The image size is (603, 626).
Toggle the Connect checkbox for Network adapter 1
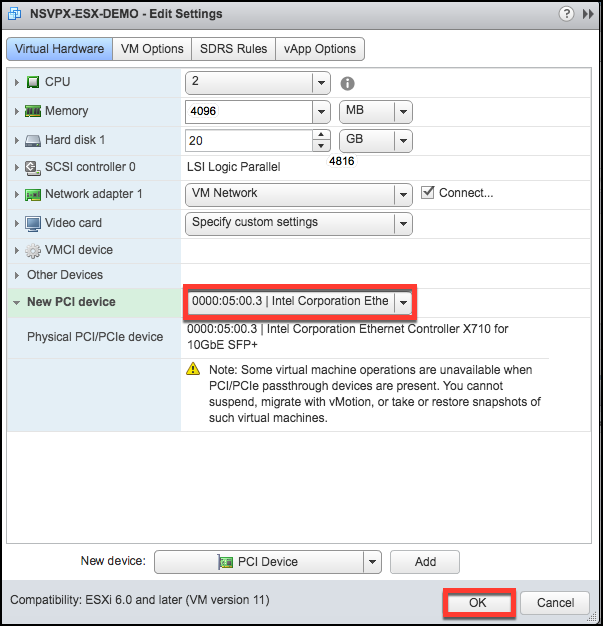click(x=428, y=192)
